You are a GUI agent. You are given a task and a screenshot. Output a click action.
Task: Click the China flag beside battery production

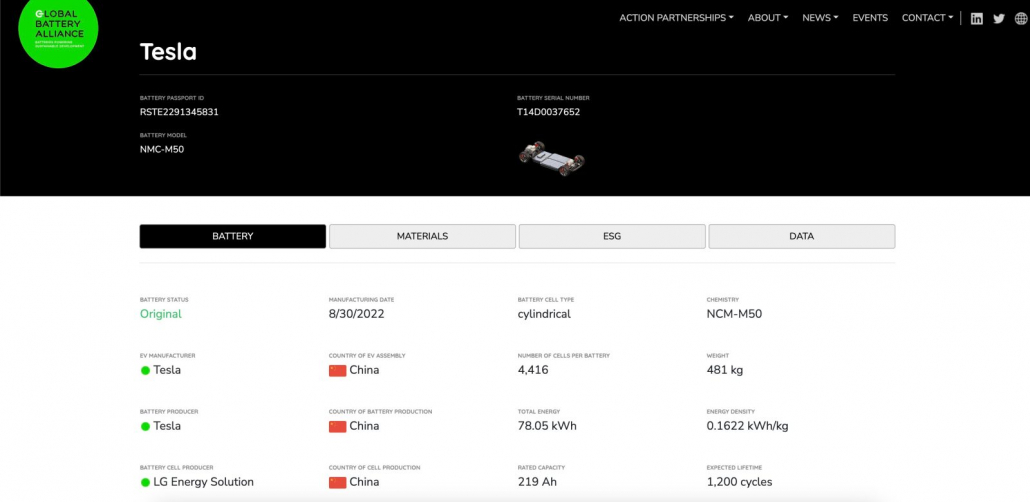pyautogui.click(x=338, y=426)
